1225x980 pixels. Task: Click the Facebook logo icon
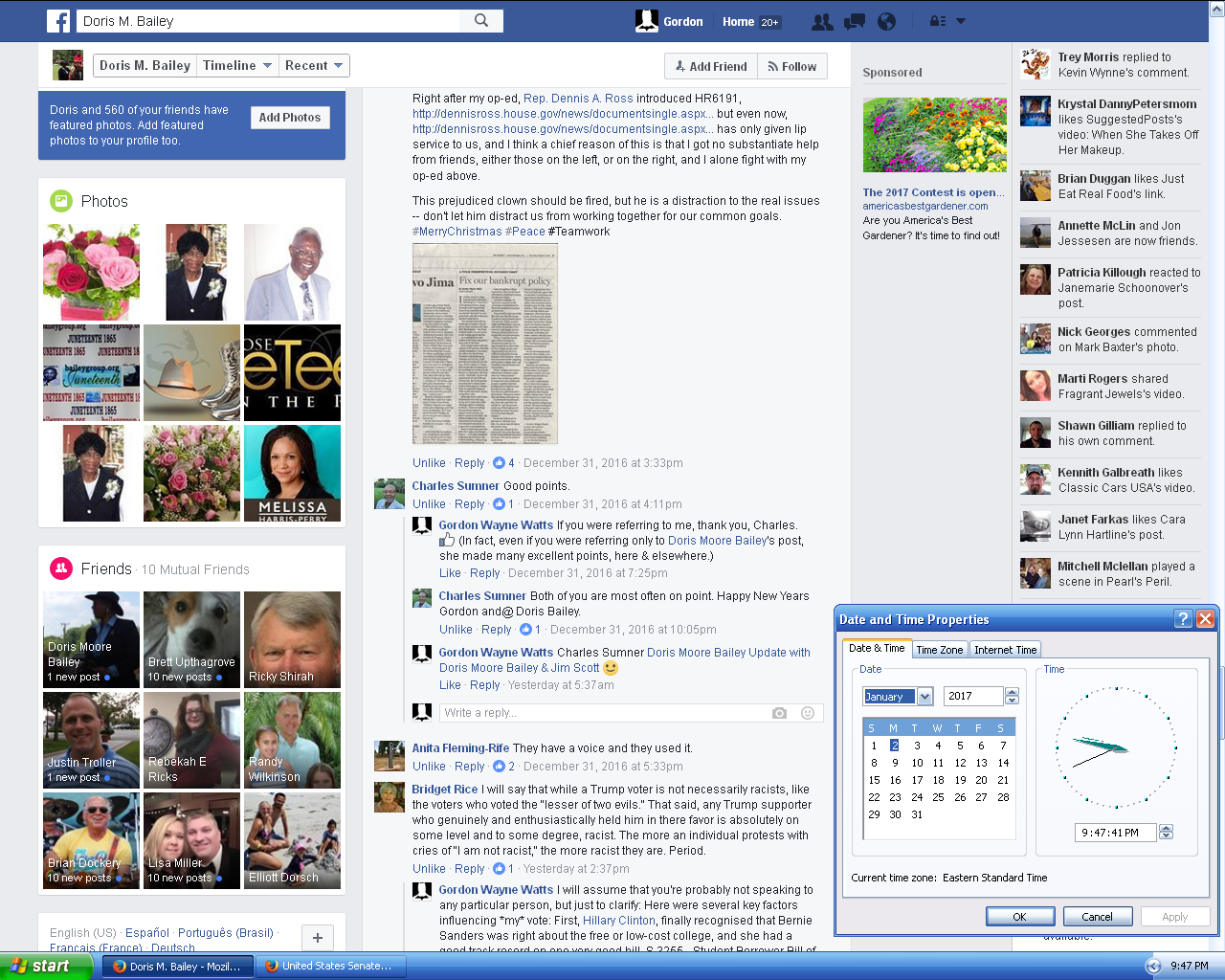click(x=58, y=21)
